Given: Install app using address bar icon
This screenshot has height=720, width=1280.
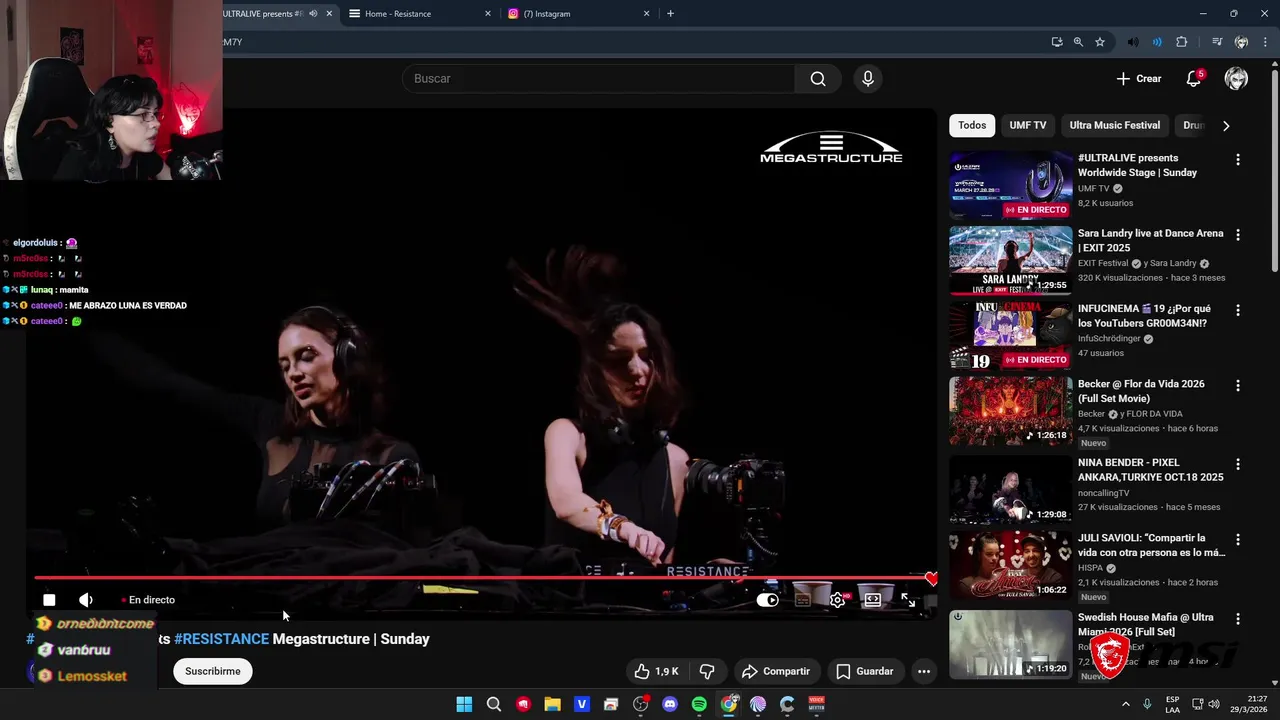Looking at the screenshot, I should pyautogui.click(x=1057, y=42).
